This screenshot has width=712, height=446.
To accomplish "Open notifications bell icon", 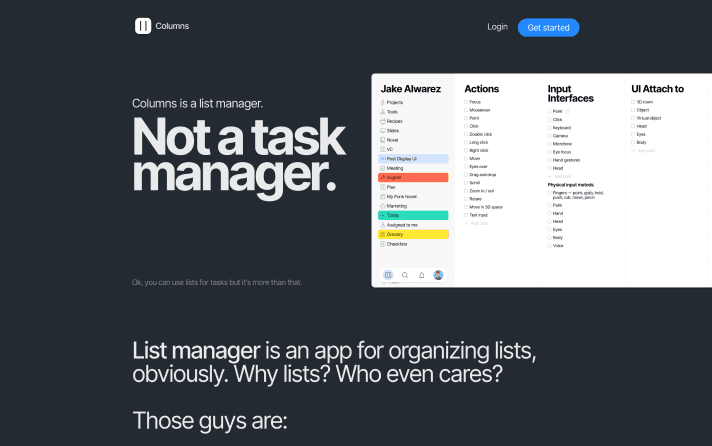I will (x=421, y=275).
